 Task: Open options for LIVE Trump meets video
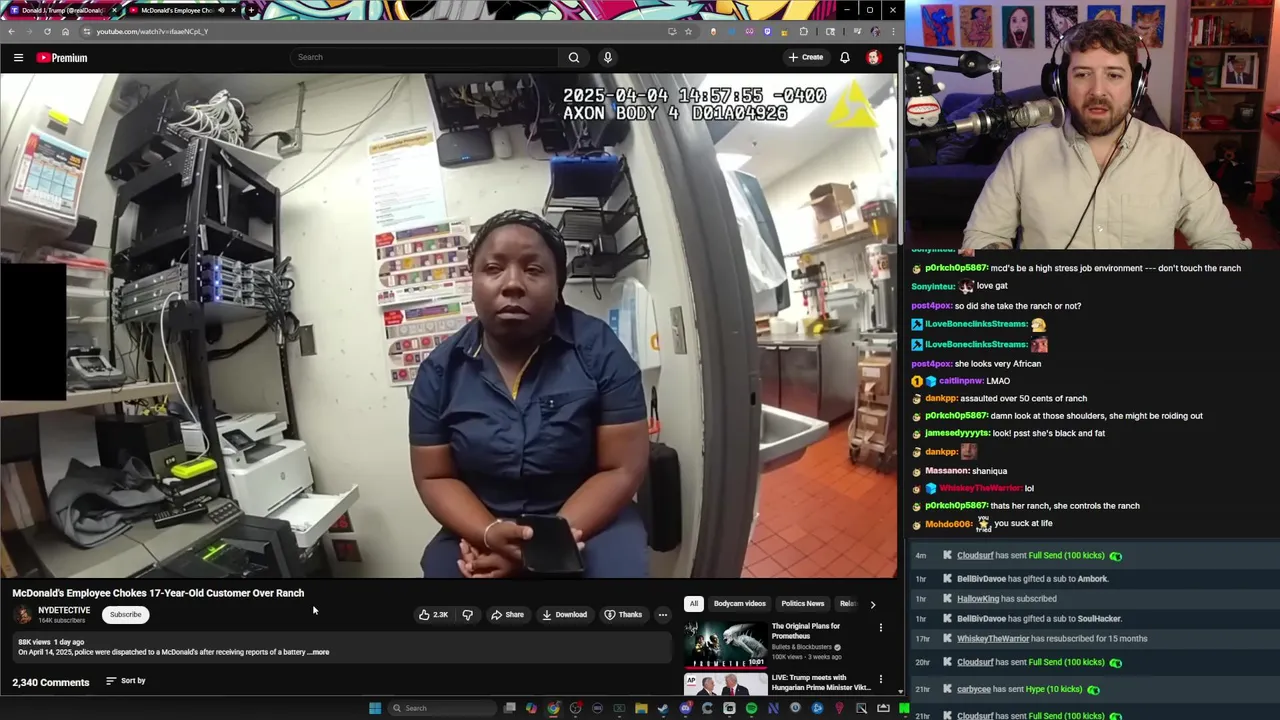[881, 679]
